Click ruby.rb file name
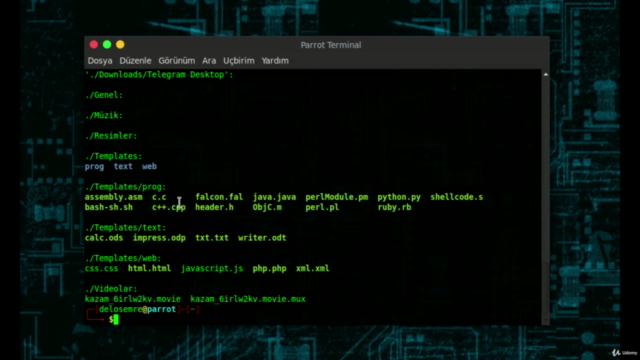 pos(394,207)
